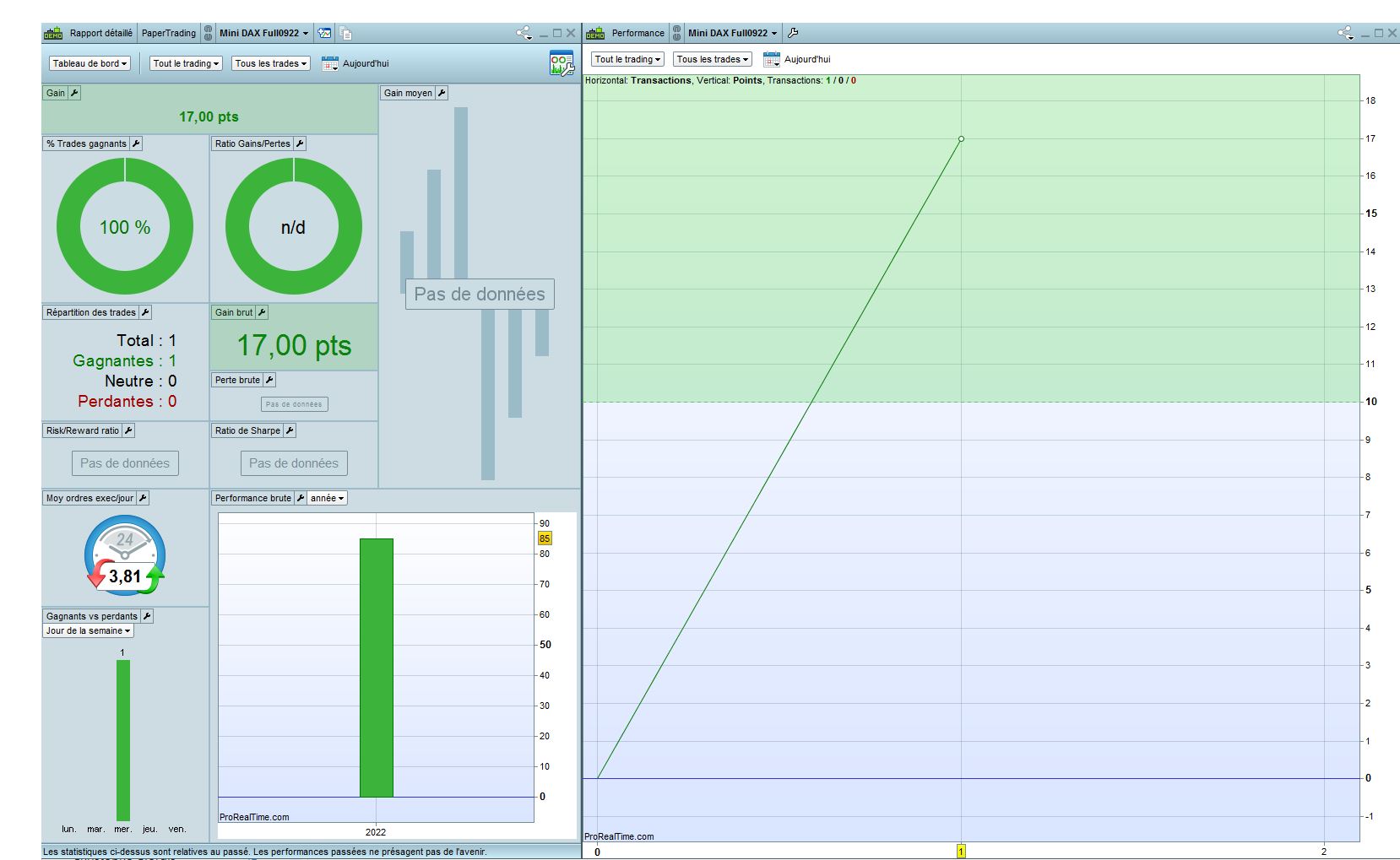Click the copy icon in Rapport détaillé header
This screenshot has height=860, width=1400.
(x=345, y=33)
